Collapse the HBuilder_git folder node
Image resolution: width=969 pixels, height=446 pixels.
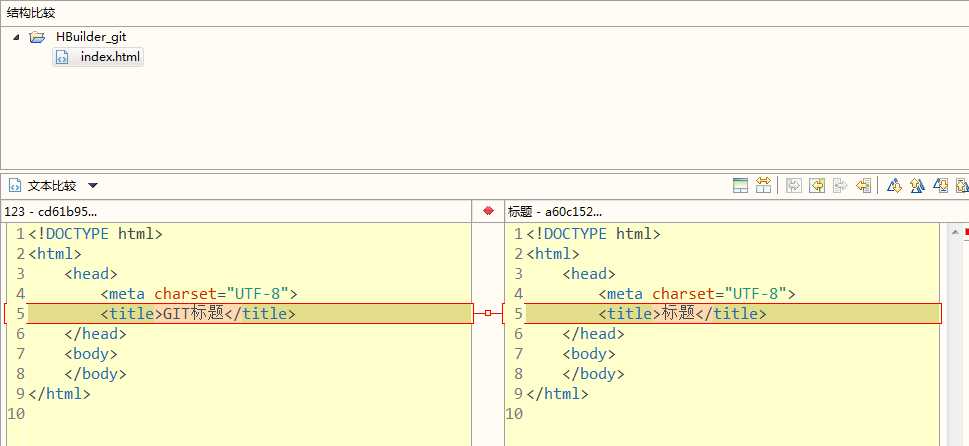tap(16, 37)
